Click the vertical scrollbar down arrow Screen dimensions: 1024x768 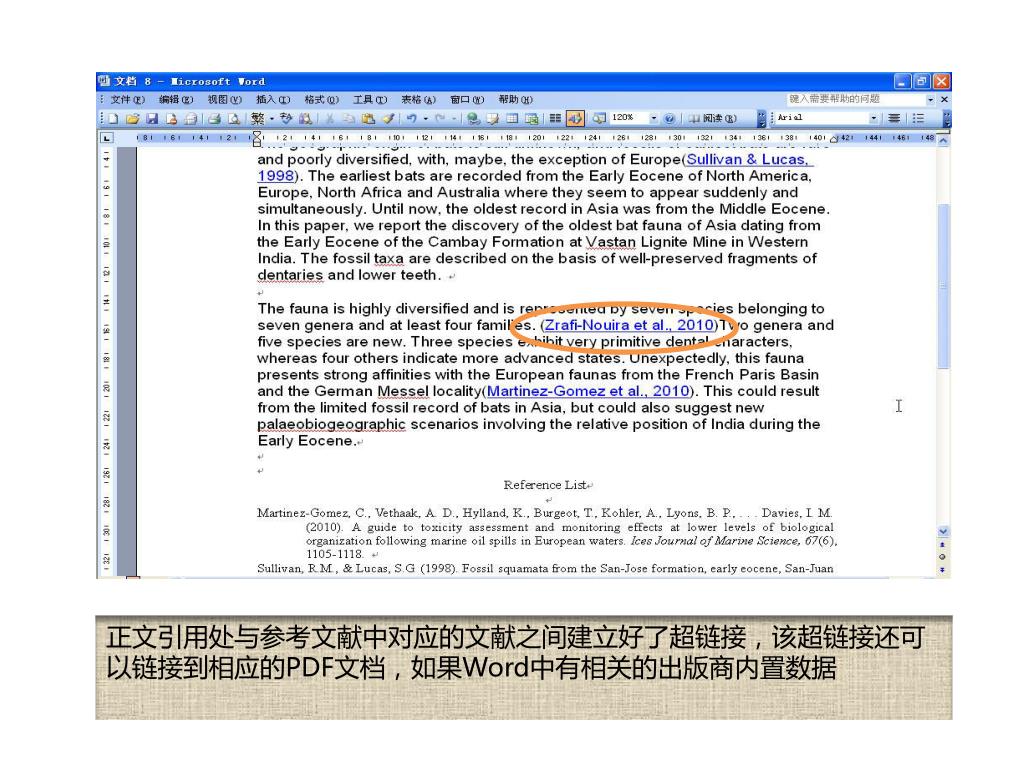[x=943, y=532]
